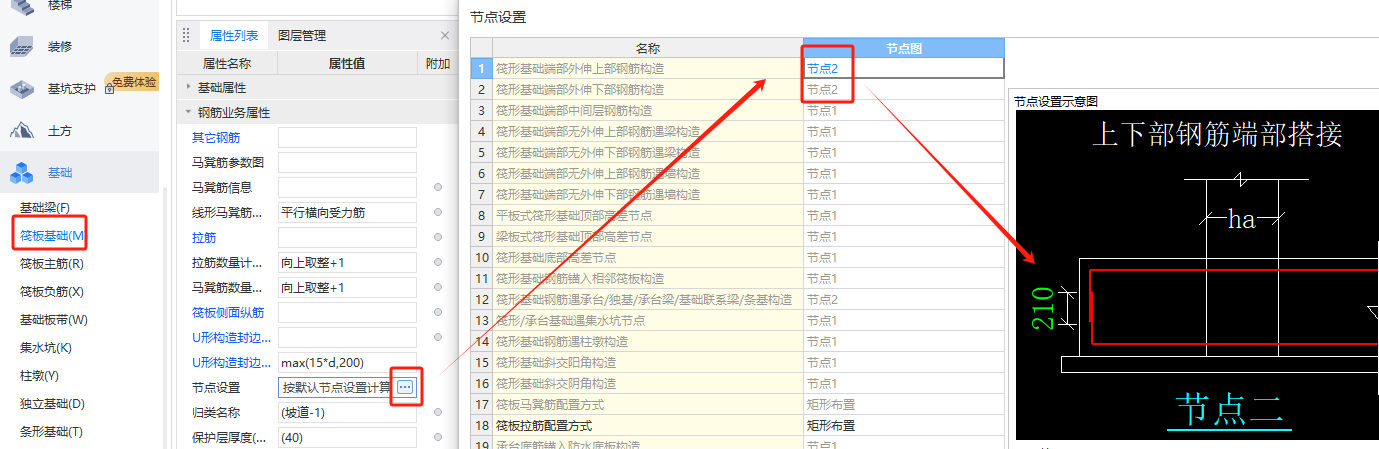Click the 马凳筋信息 value field

[347, 187]
